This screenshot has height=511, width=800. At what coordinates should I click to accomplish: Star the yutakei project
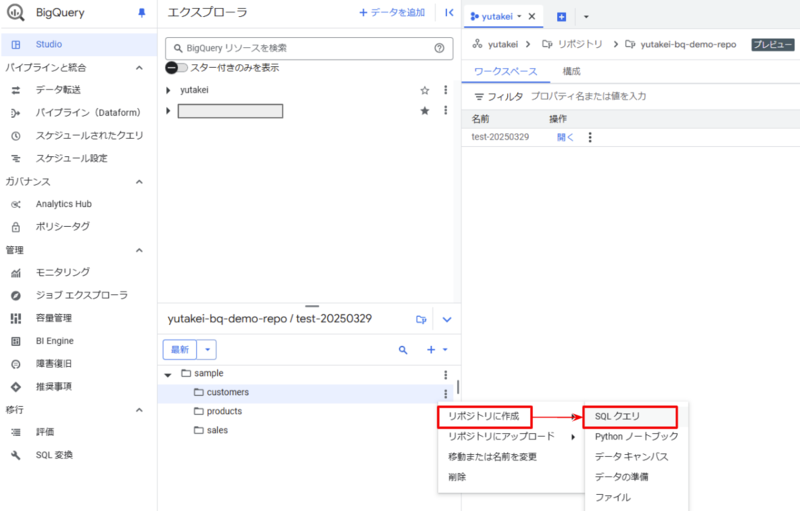pyautogui.click(x=424, y=90)
